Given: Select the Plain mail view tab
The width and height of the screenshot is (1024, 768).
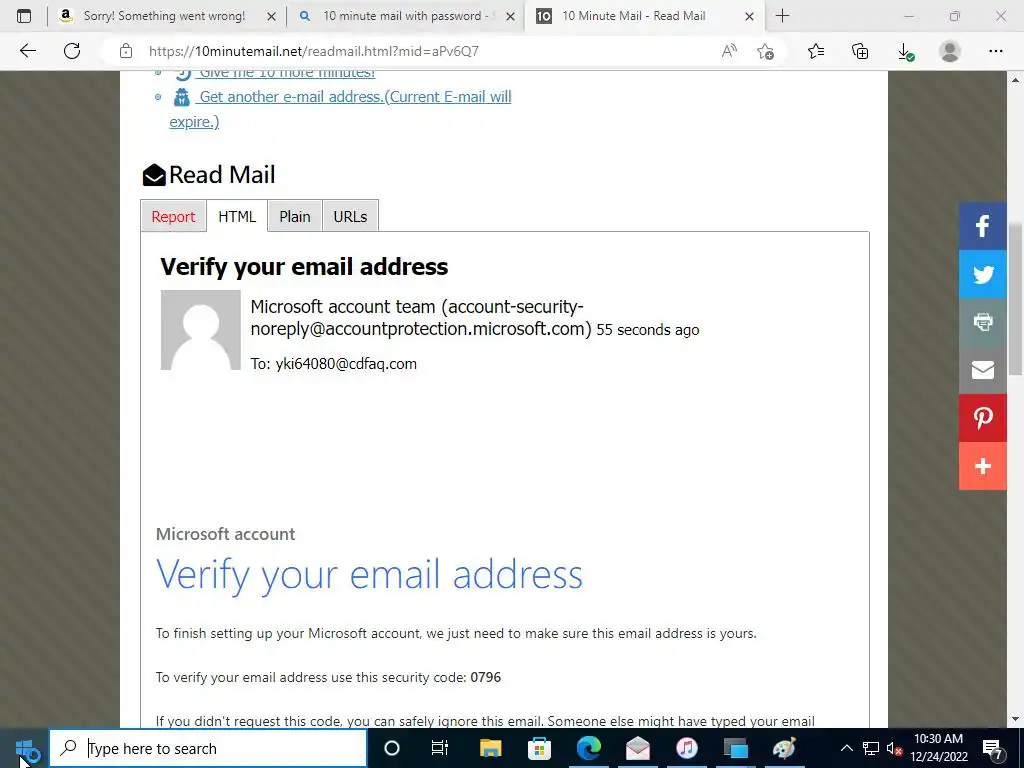Looking at the screenshot, I should (x=295, y=216).
